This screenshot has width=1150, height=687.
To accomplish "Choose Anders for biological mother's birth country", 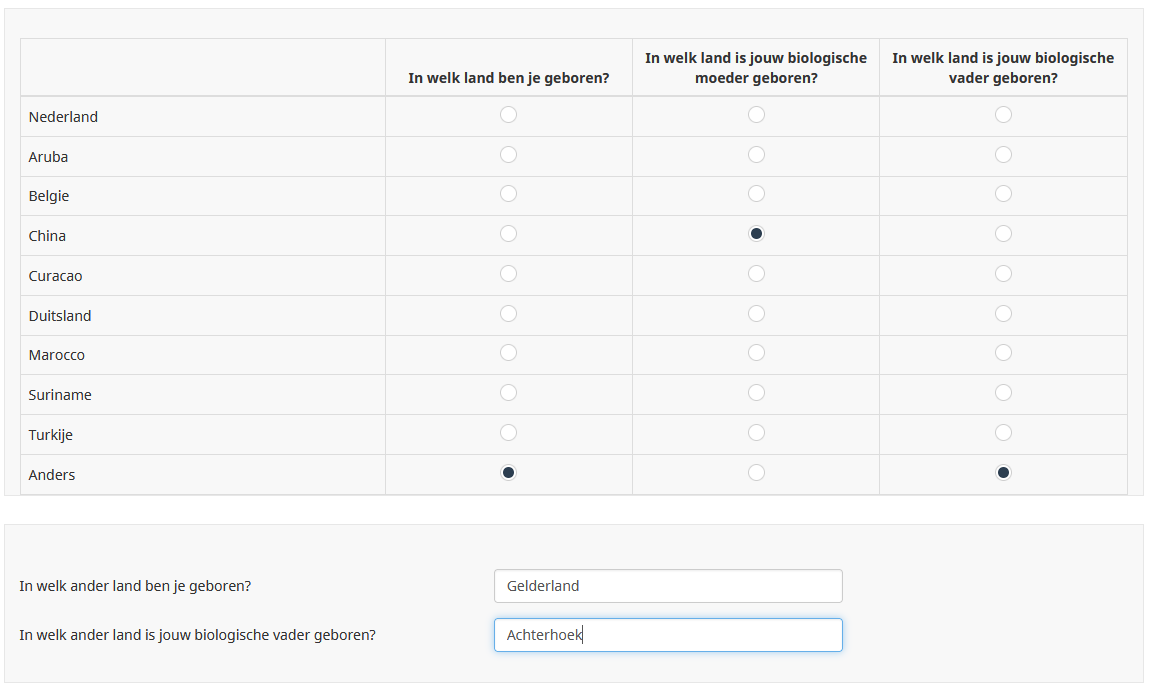I will click(756, 473).
